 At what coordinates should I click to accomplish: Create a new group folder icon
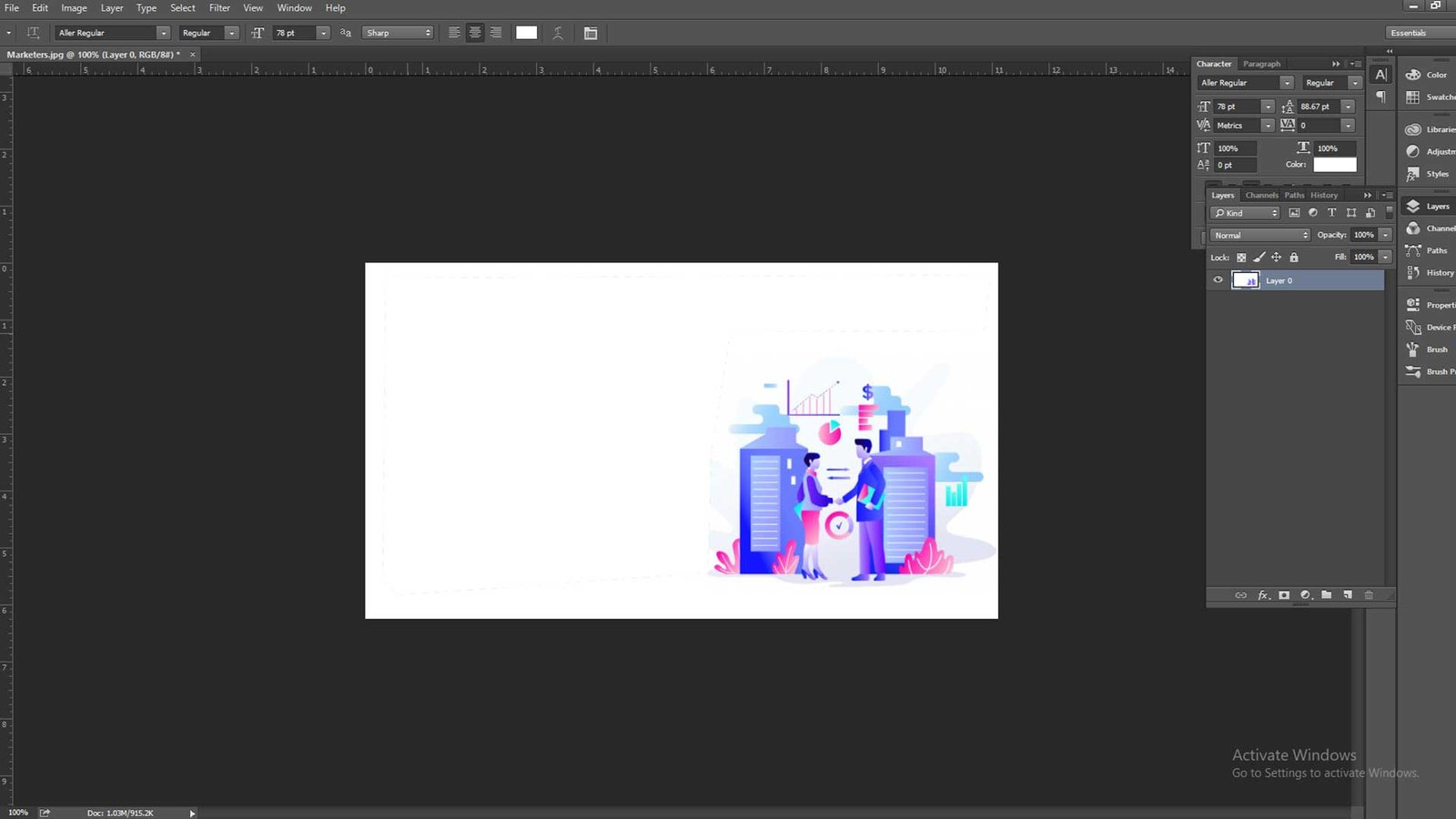[x=1327, y=595]
